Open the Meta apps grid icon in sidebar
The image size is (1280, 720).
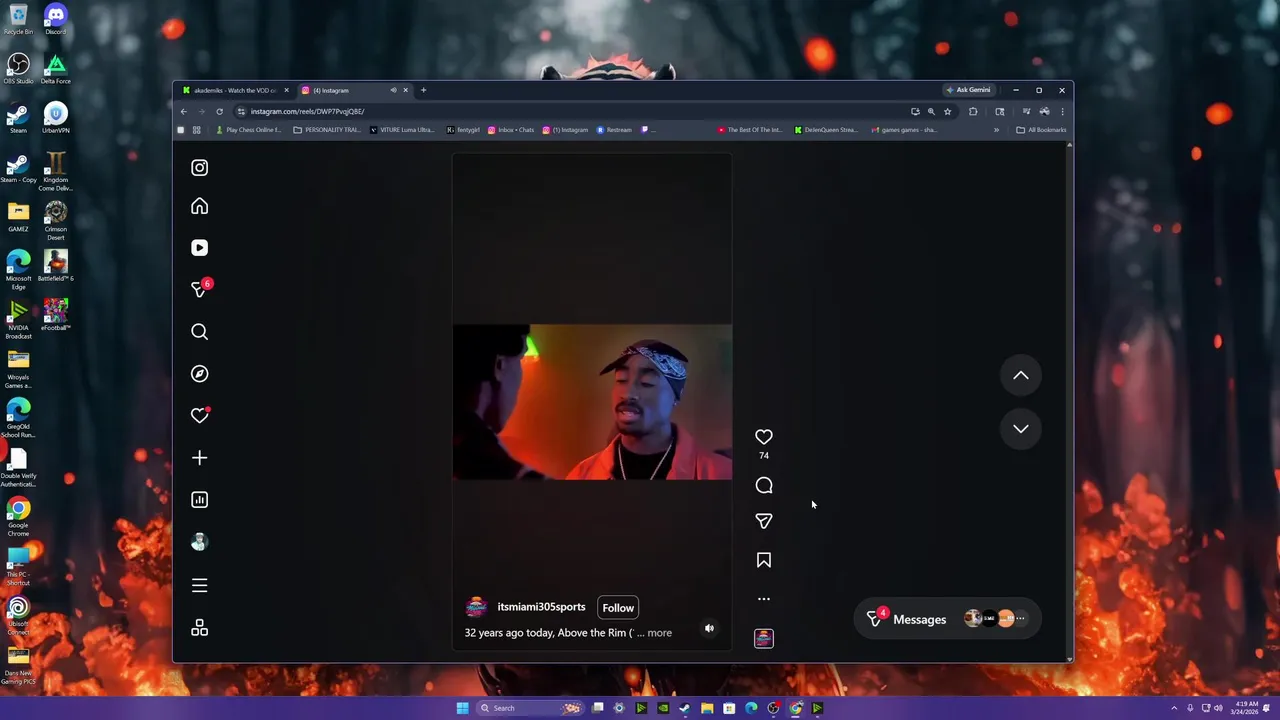199,628
